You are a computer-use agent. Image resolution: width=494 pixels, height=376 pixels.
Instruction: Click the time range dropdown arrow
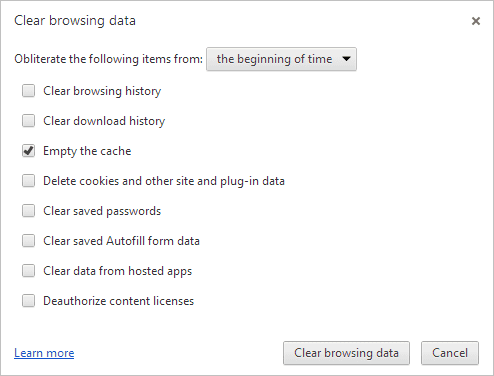[x=347, y=59]
